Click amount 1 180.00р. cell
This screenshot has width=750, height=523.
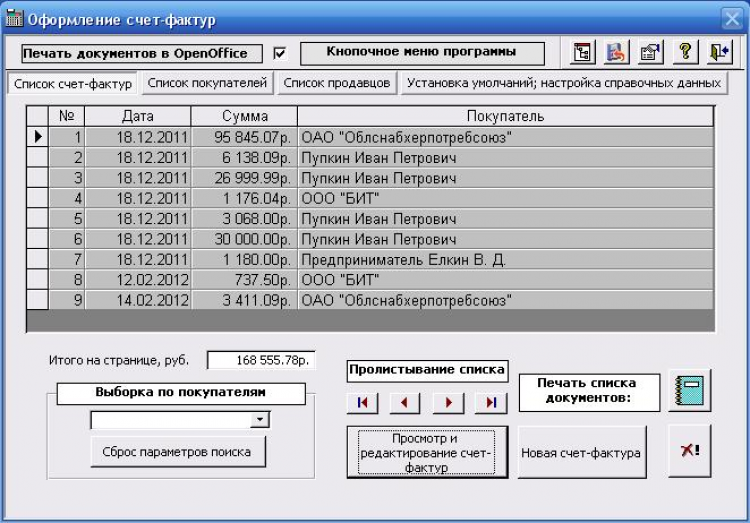pyautogui.click(x=244, y=259)
